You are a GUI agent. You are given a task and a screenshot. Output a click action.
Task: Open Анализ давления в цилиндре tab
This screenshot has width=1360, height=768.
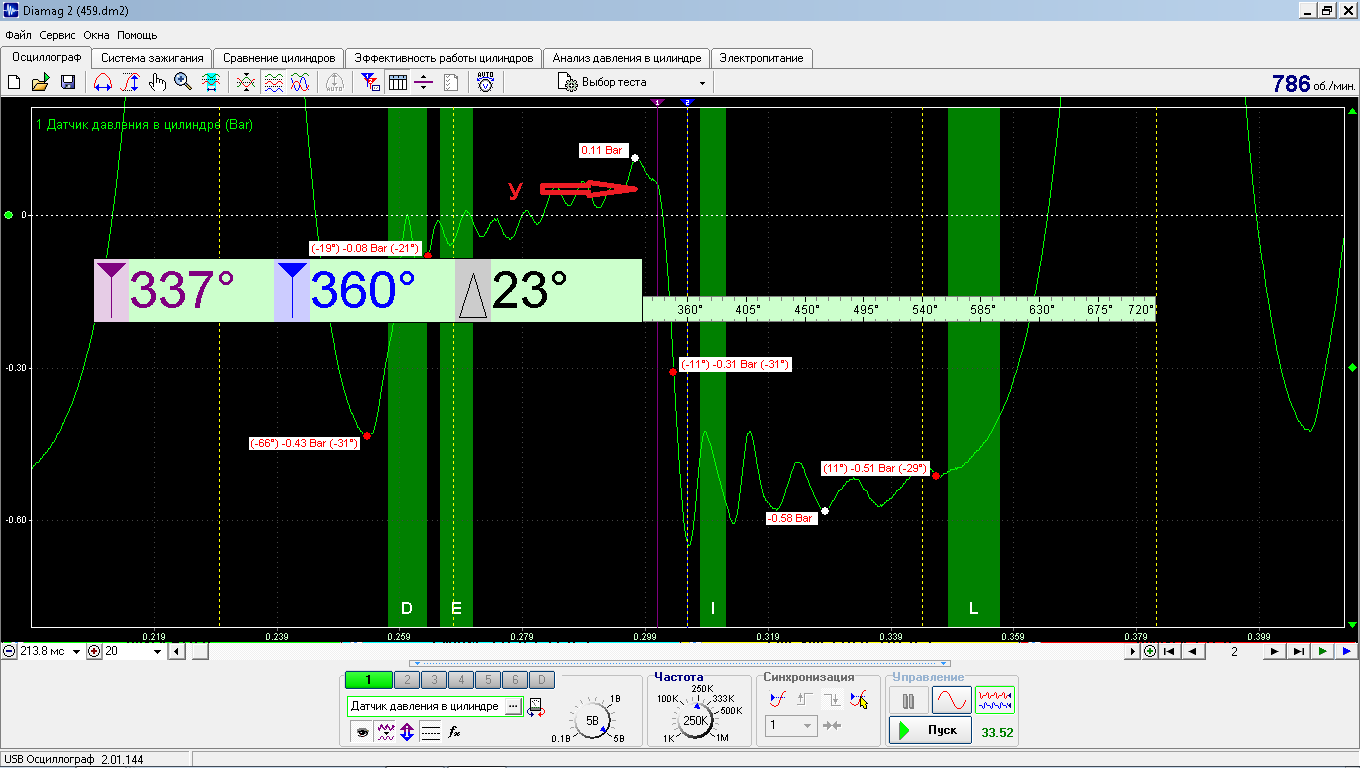pyautogui.click(x=627, y=58)
